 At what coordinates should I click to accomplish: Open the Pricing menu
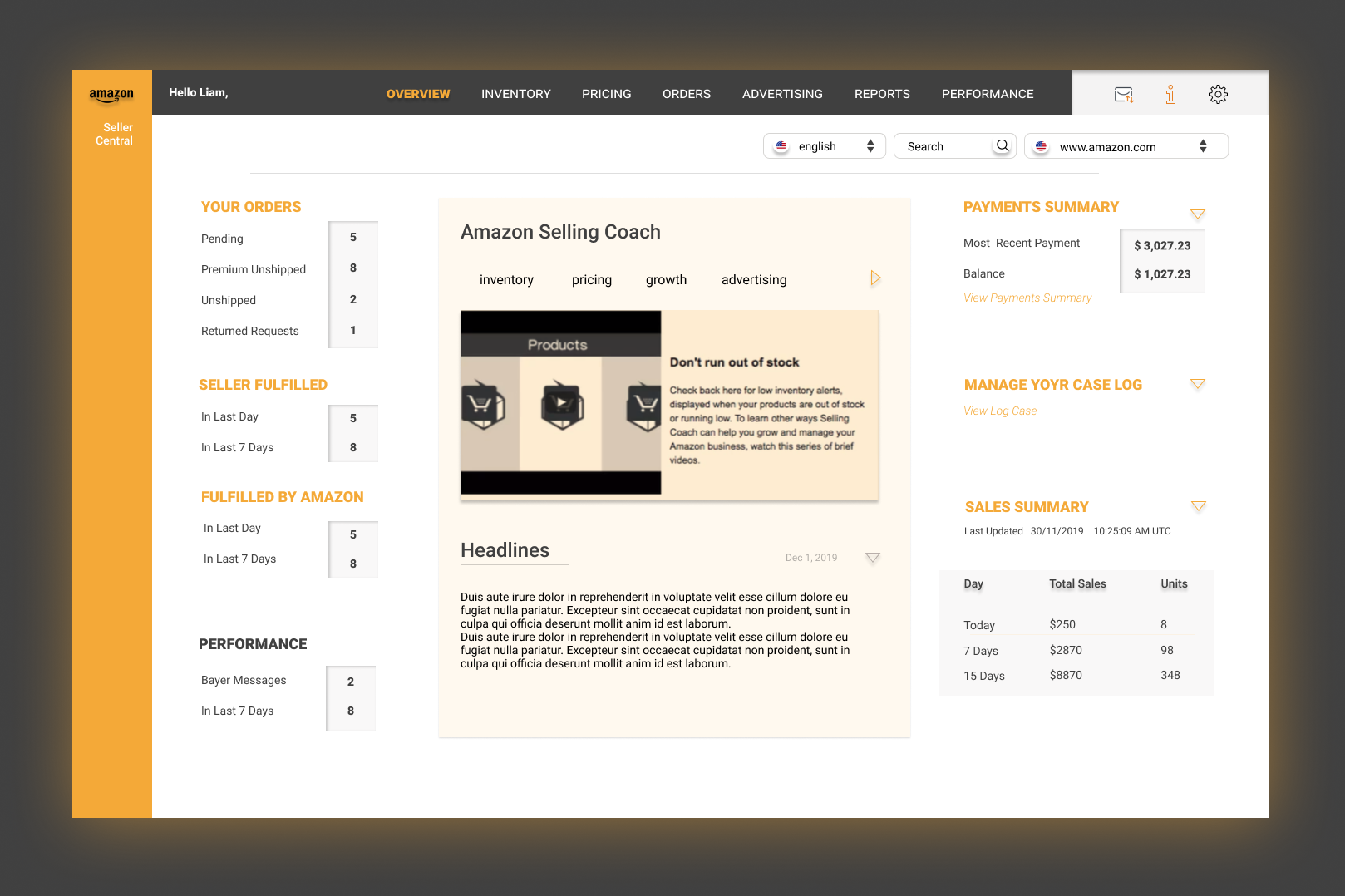click(607, 94)
